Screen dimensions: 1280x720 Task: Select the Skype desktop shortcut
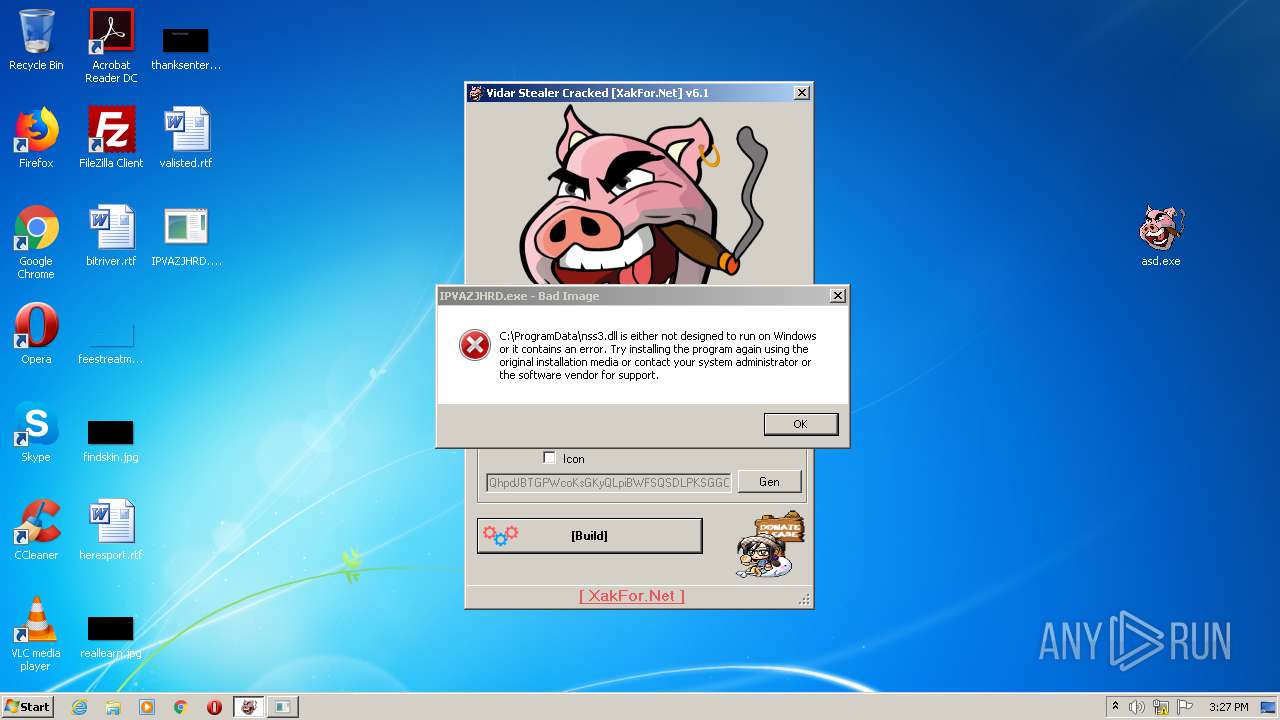tap(36, 432)
